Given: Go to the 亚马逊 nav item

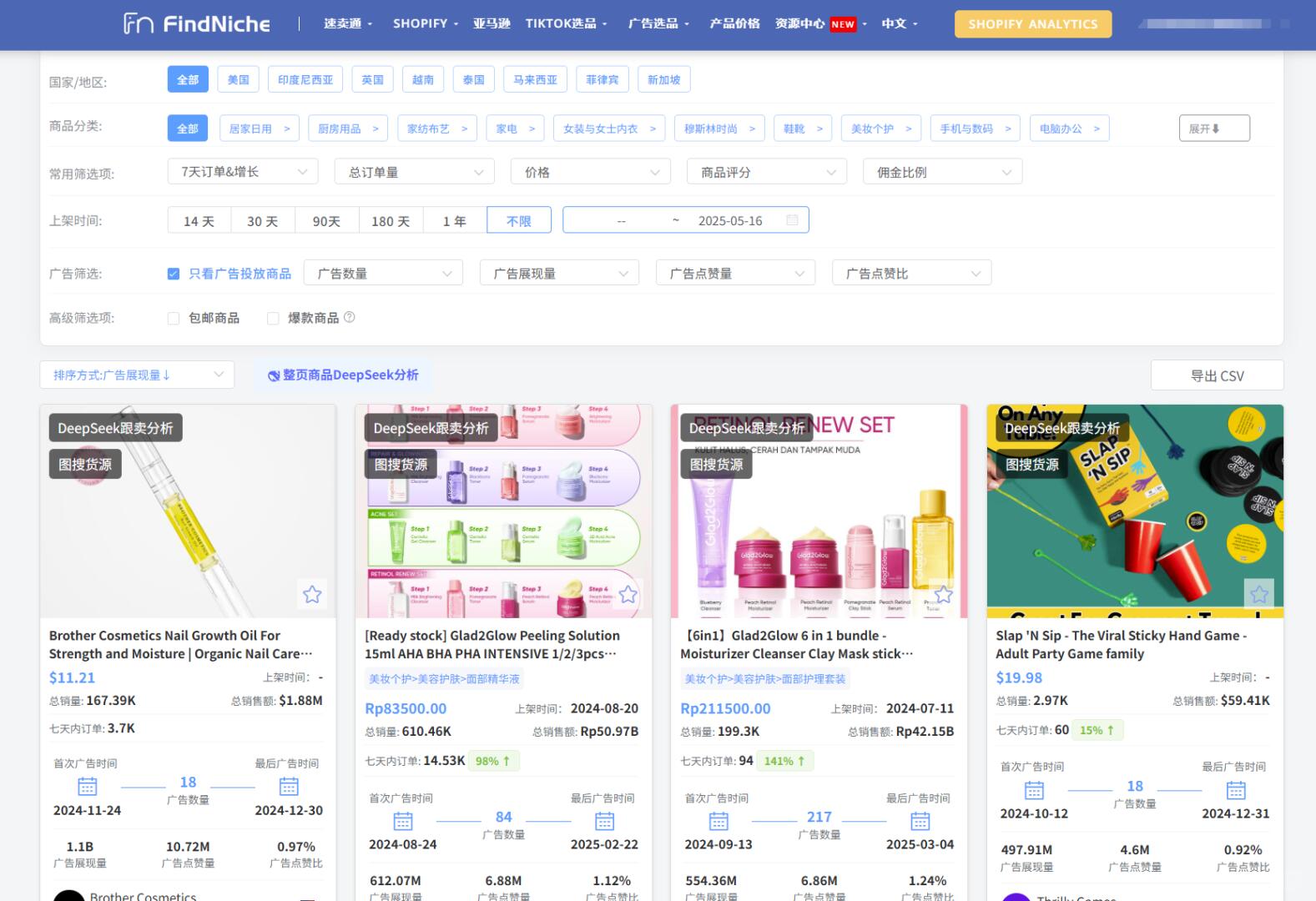Looking at the screenshot, I should (492, 23).
